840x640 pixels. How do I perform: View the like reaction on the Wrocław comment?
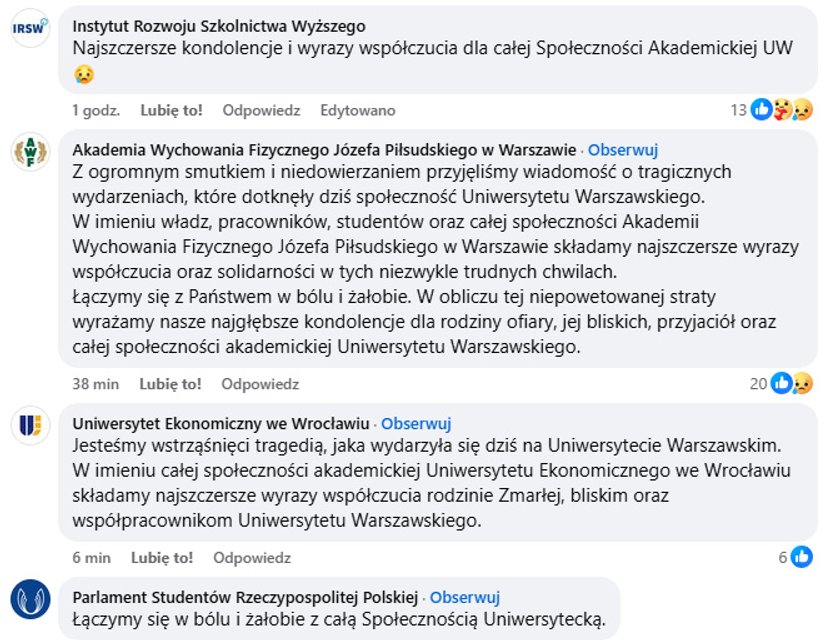point(802,557)
